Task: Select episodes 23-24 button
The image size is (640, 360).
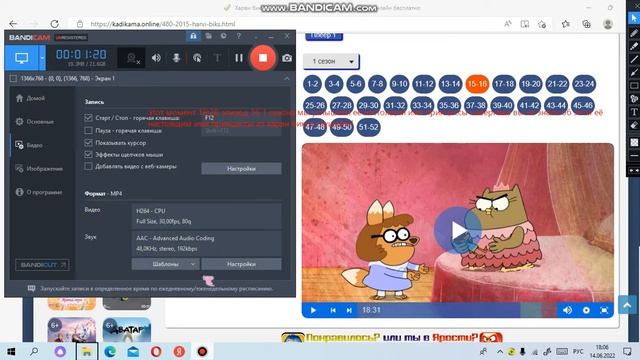Action: [584, 84]
